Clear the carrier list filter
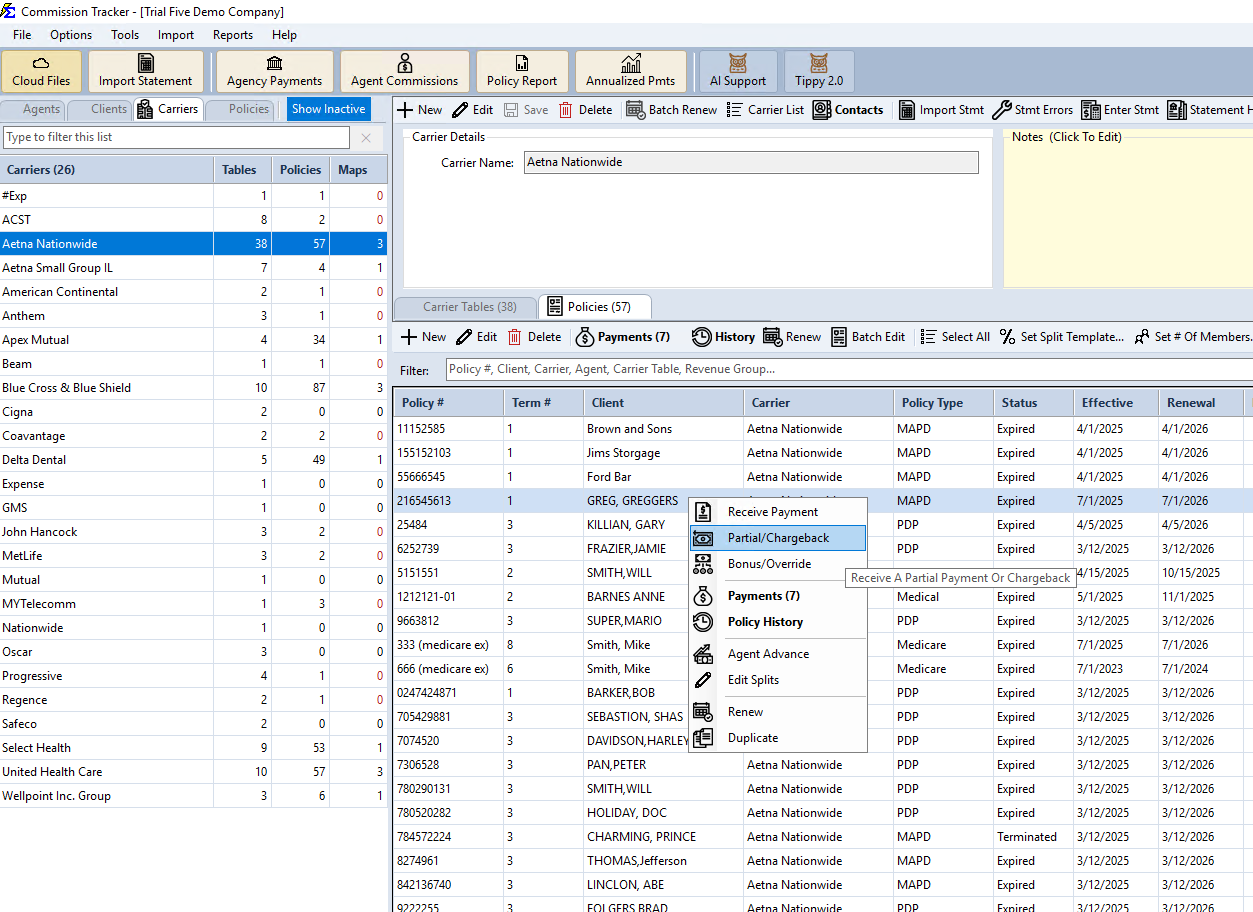This screenshot has width=1253, height=912. tap(366, 138)
